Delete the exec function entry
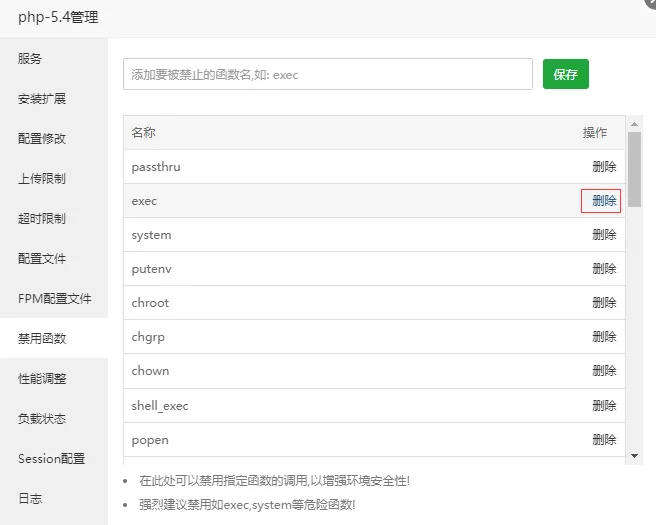 click(604, 201)
